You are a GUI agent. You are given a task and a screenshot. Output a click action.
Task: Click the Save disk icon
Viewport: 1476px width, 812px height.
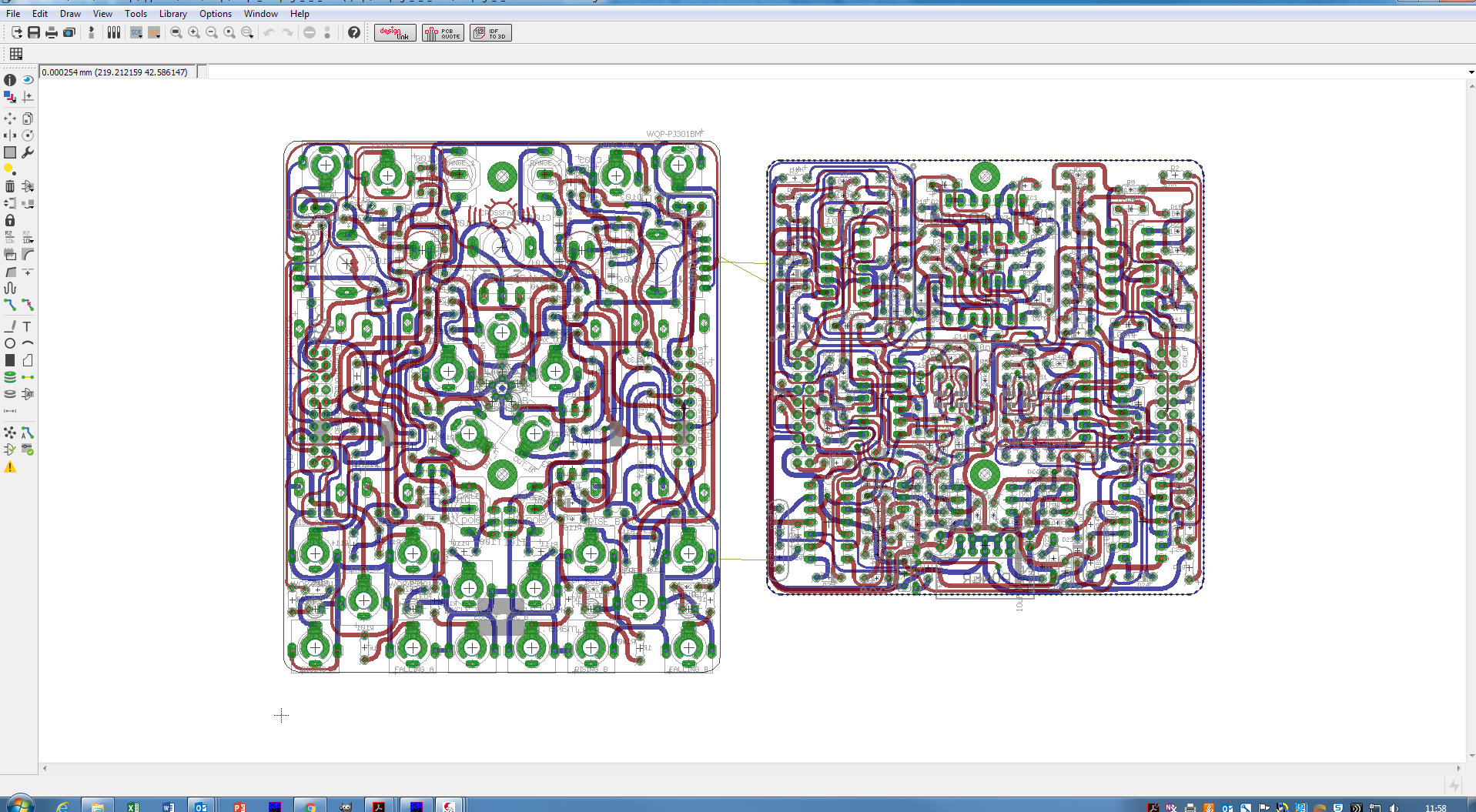tap(34, 32)
